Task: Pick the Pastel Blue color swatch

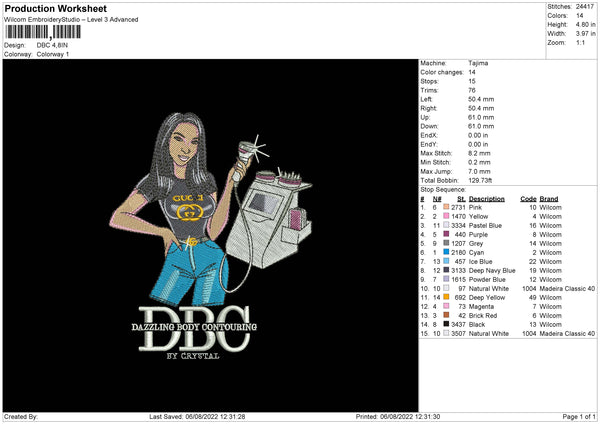Action: (x=444, y=225)
